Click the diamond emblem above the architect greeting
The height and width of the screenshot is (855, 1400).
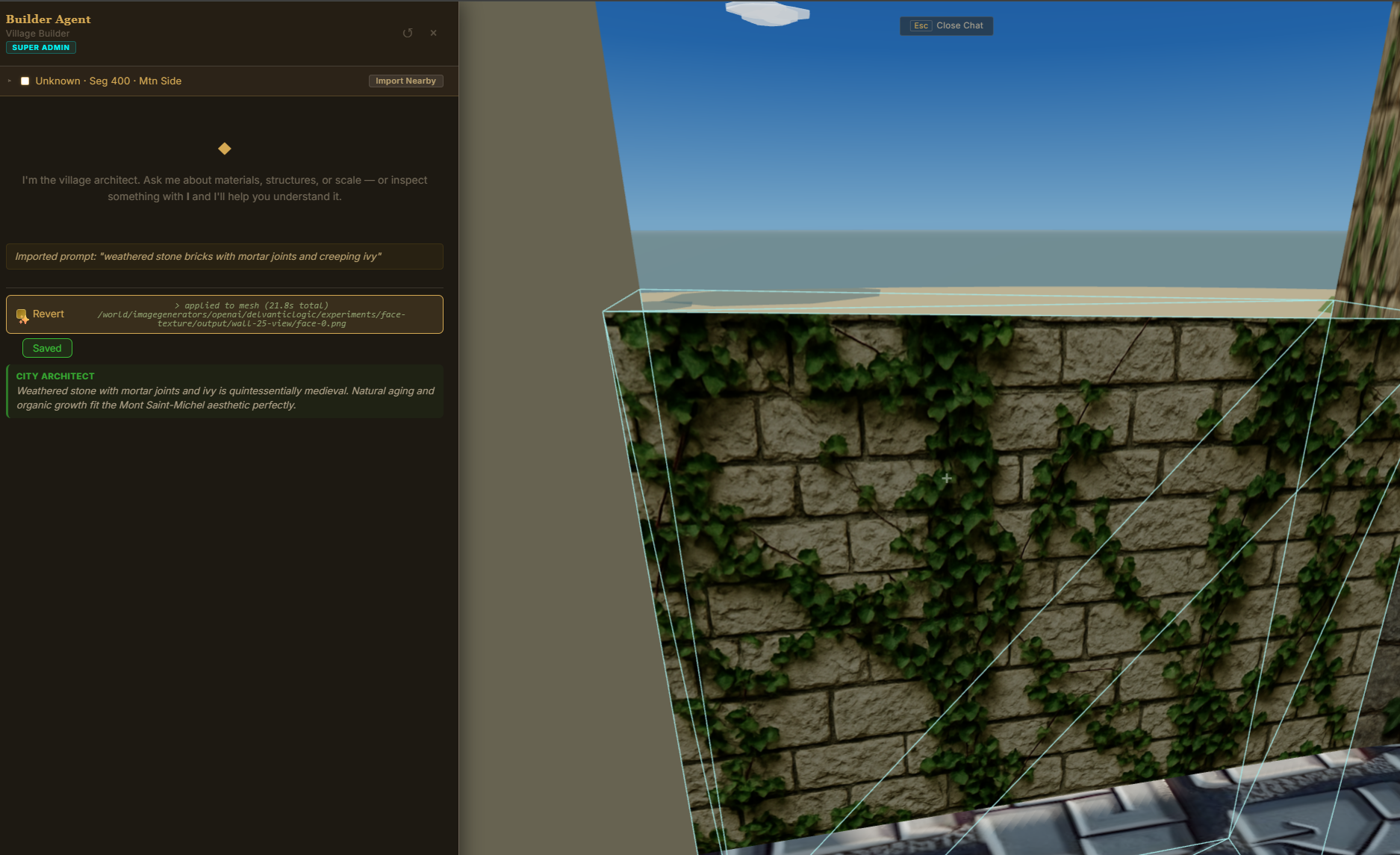click(x=225, y=148)
